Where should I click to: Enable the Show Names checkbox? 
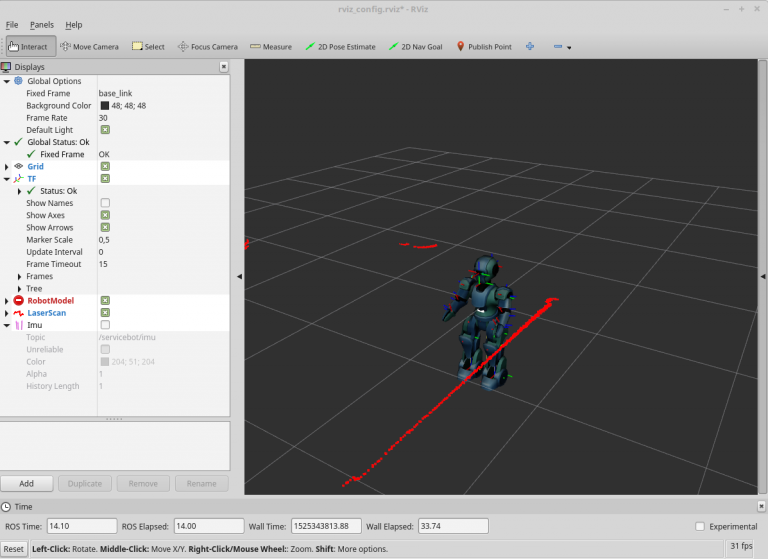point(105,203)
